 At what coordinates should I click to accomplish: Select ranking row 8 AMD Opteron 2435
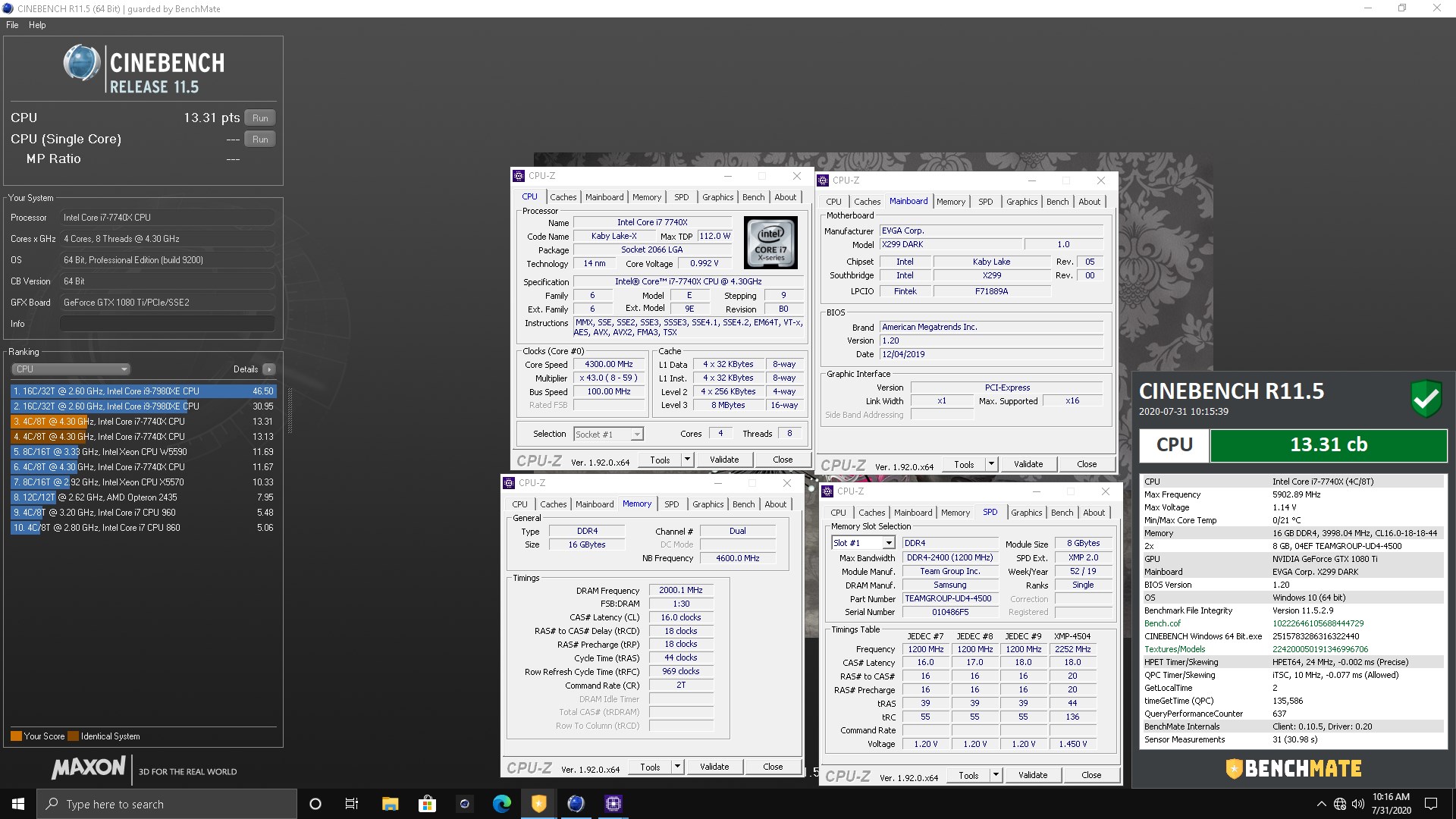pos(143,497)
